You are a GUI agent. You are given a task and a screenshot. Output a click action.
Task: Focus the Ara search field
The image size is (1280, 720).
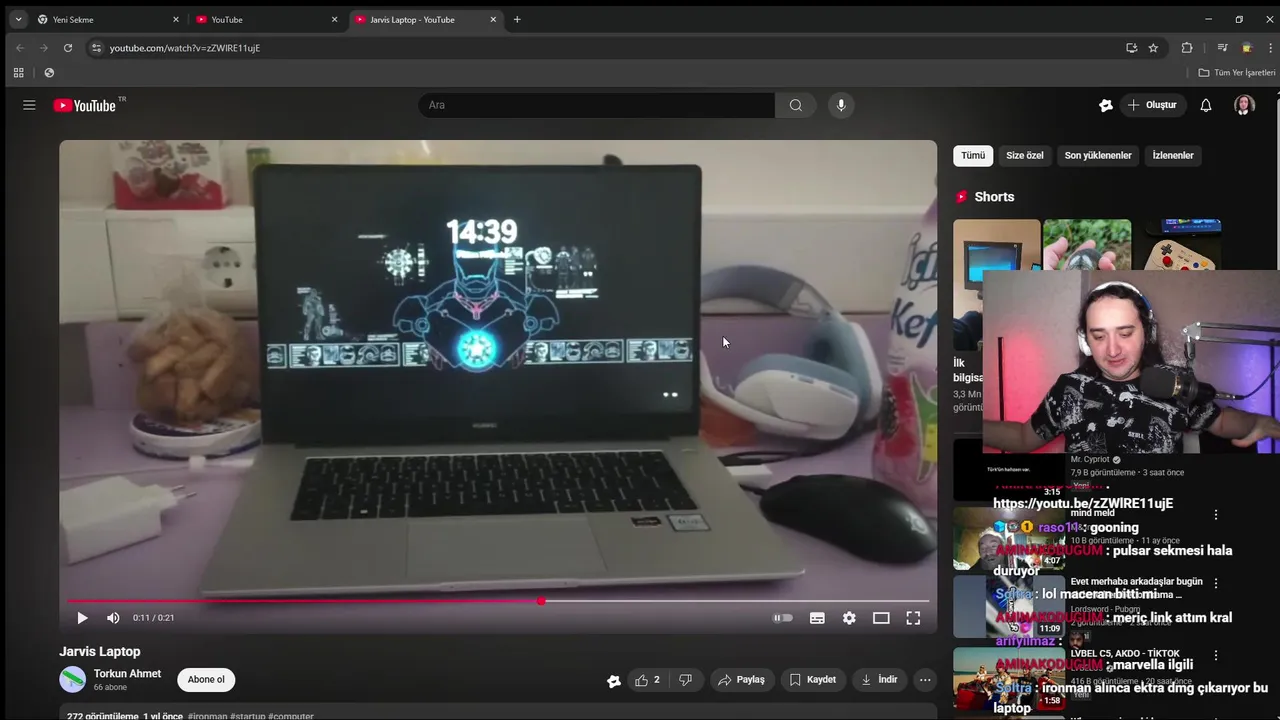coord(596,105)
